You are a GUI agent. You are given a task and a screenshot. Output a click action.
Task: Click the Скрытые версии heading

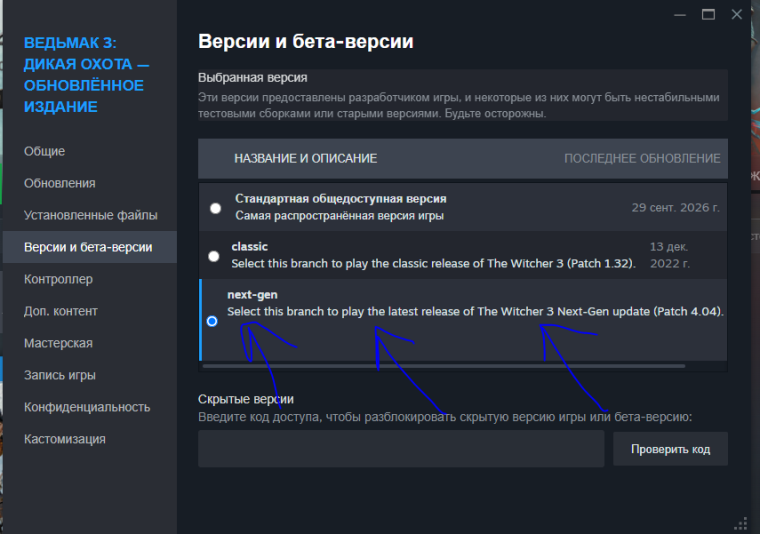tap(246, 399)
